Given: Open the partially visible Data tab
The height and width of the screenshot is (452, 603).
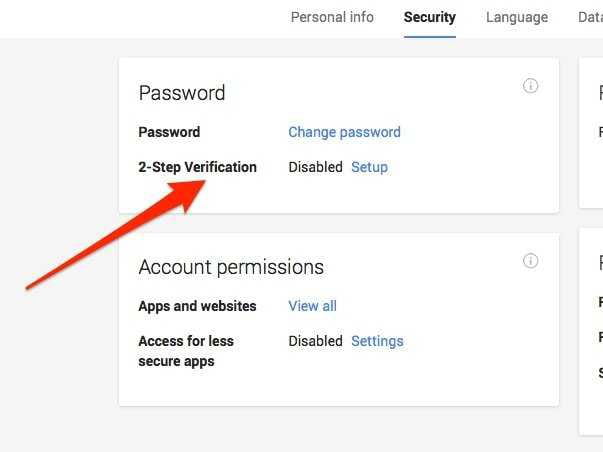Looking at the screenshot, I should (x=590, y=17).
